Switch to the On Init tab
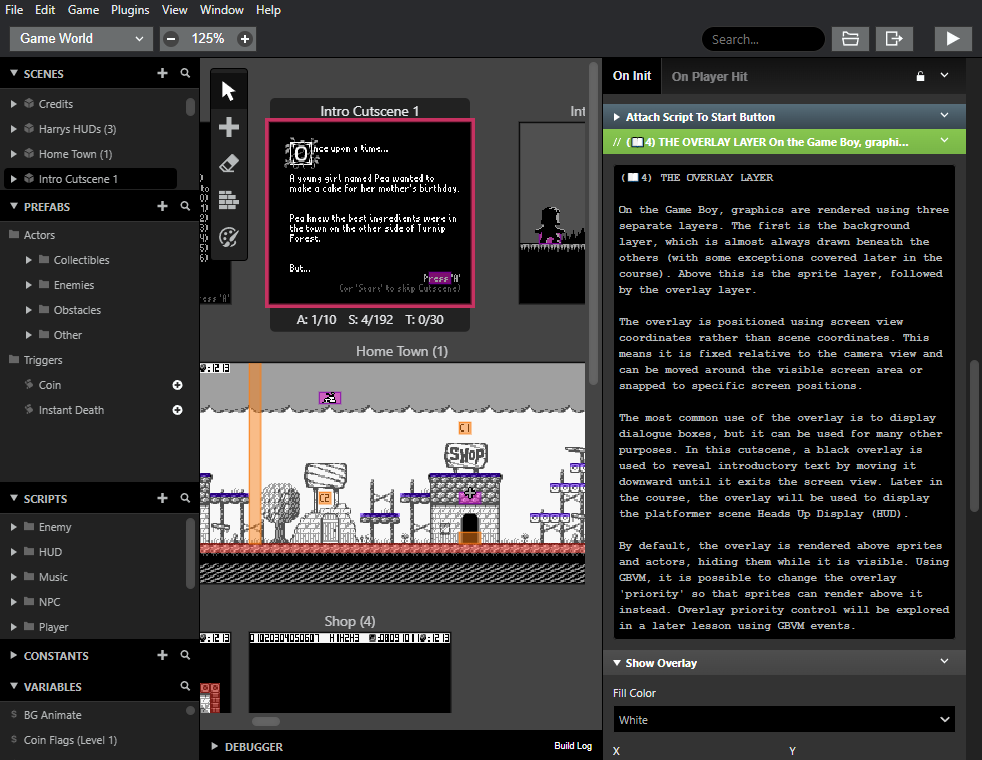 click(632, 76)
